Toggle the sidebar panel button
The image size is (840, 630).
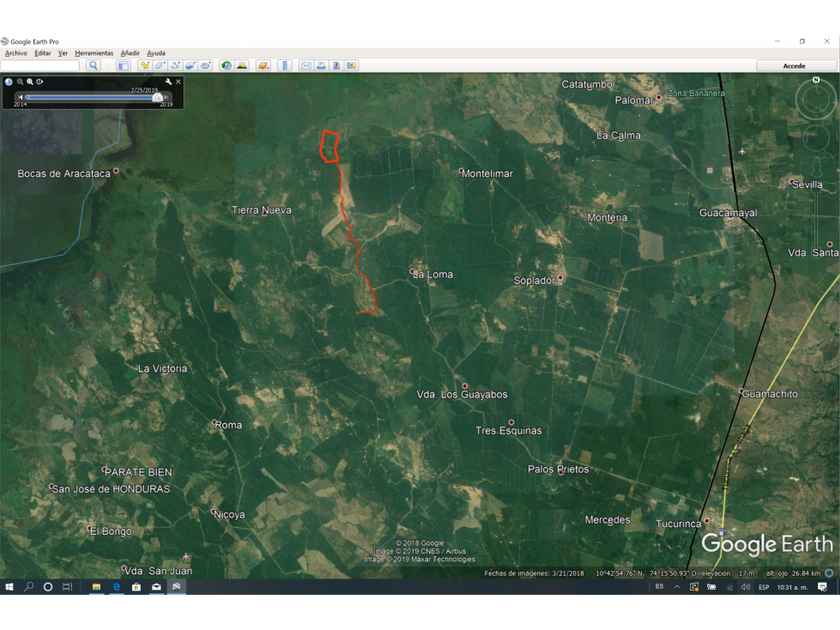pos(123,65)
